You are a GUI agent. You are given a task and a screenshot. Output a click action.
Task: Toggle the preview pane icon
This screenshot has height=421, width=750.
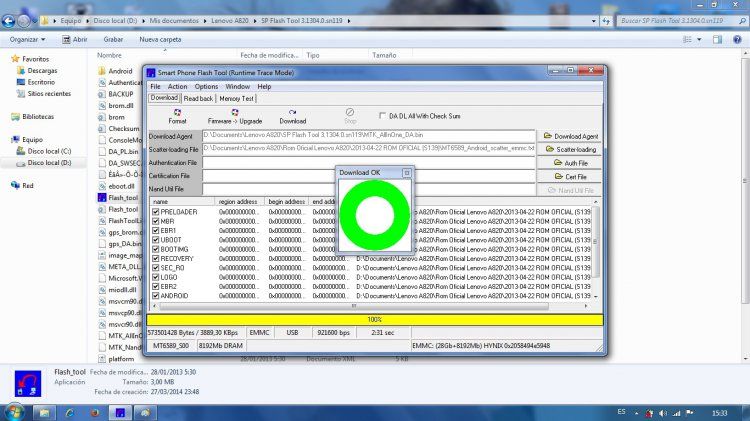(717, 40)
